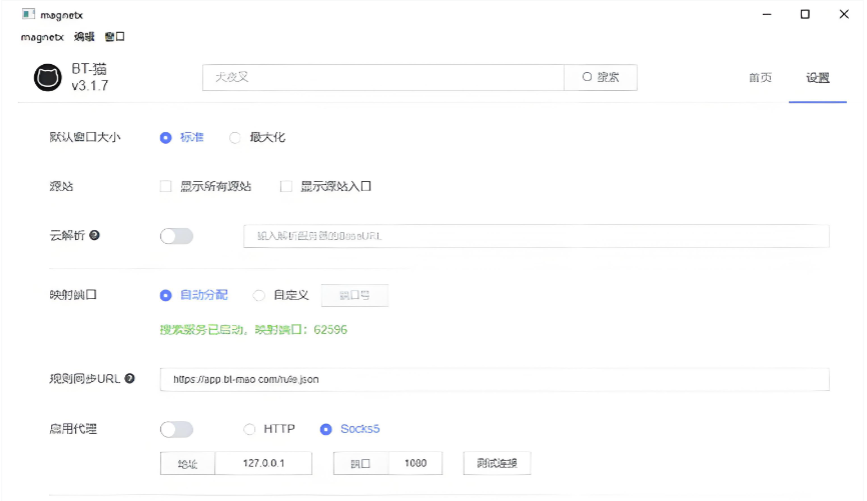Click the cloud parse BaseURL input field
Screen dimensions: 867x501
click(536, 236)
